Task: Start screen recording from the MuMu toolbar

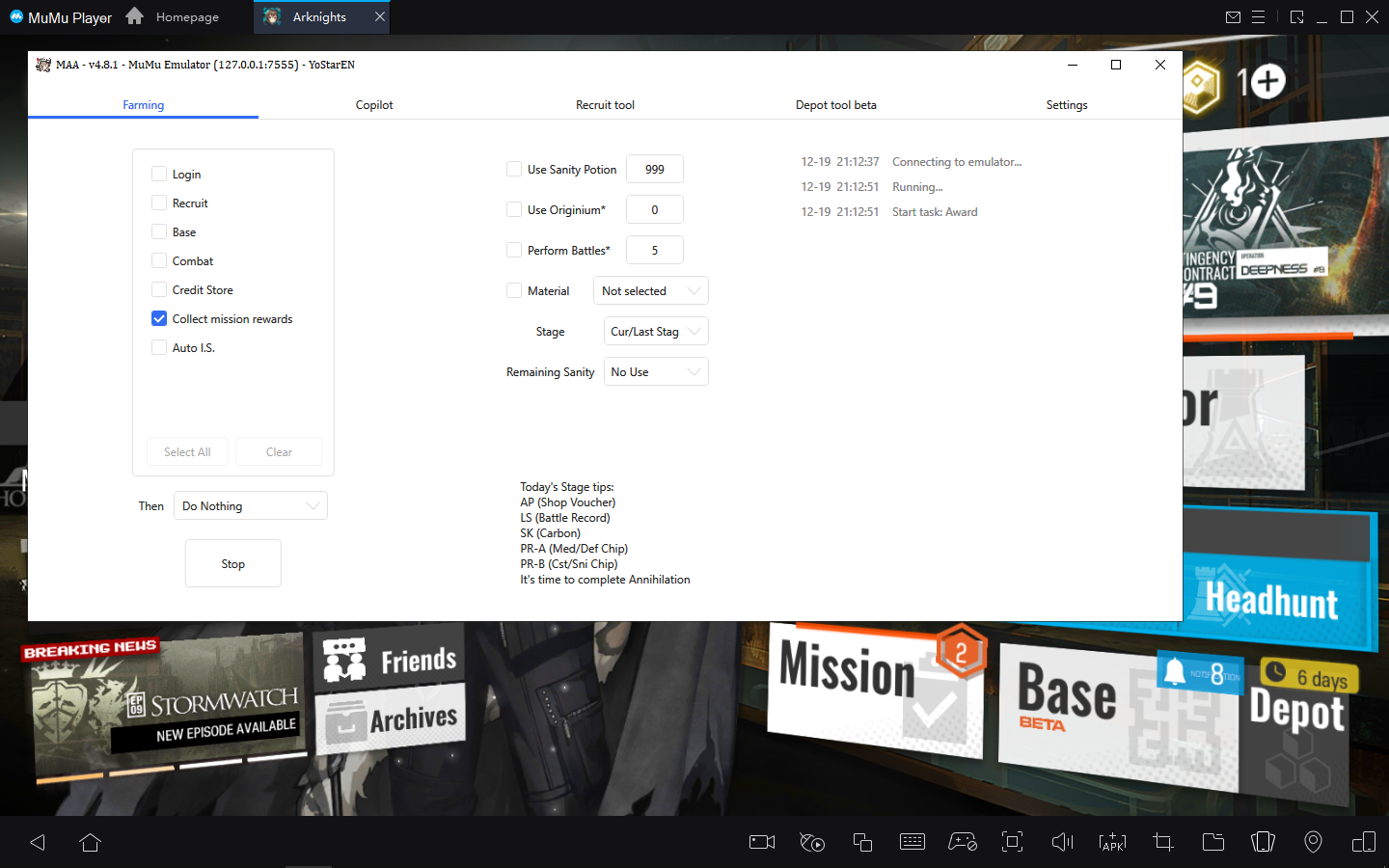Action: (x=761, y=842)
